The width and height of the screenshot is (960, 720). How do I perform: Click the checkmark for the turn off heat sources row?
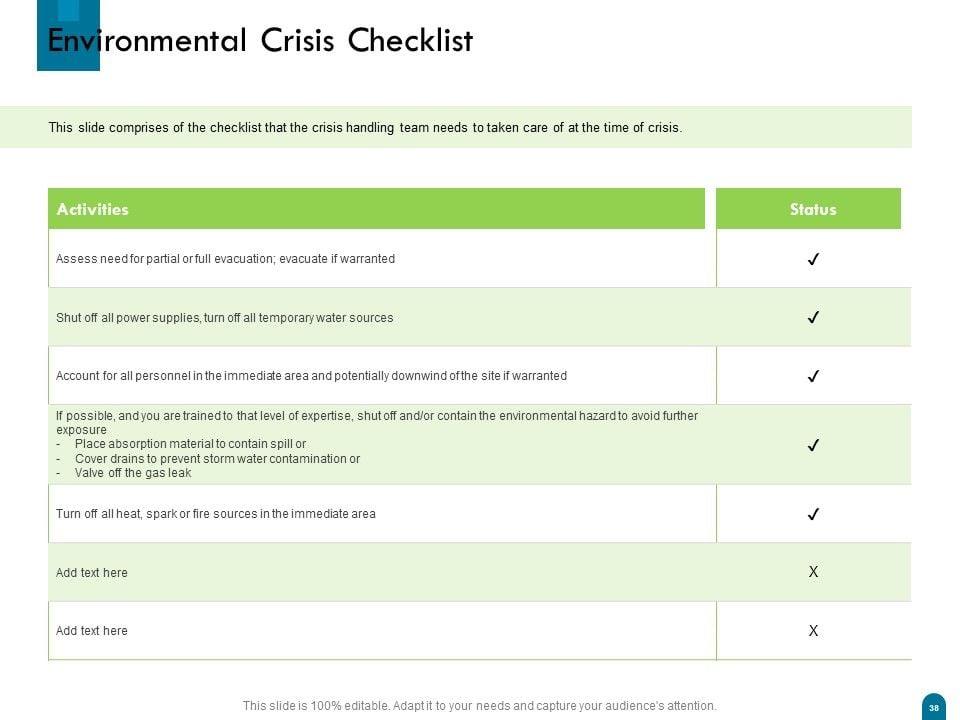click(813, 514)
